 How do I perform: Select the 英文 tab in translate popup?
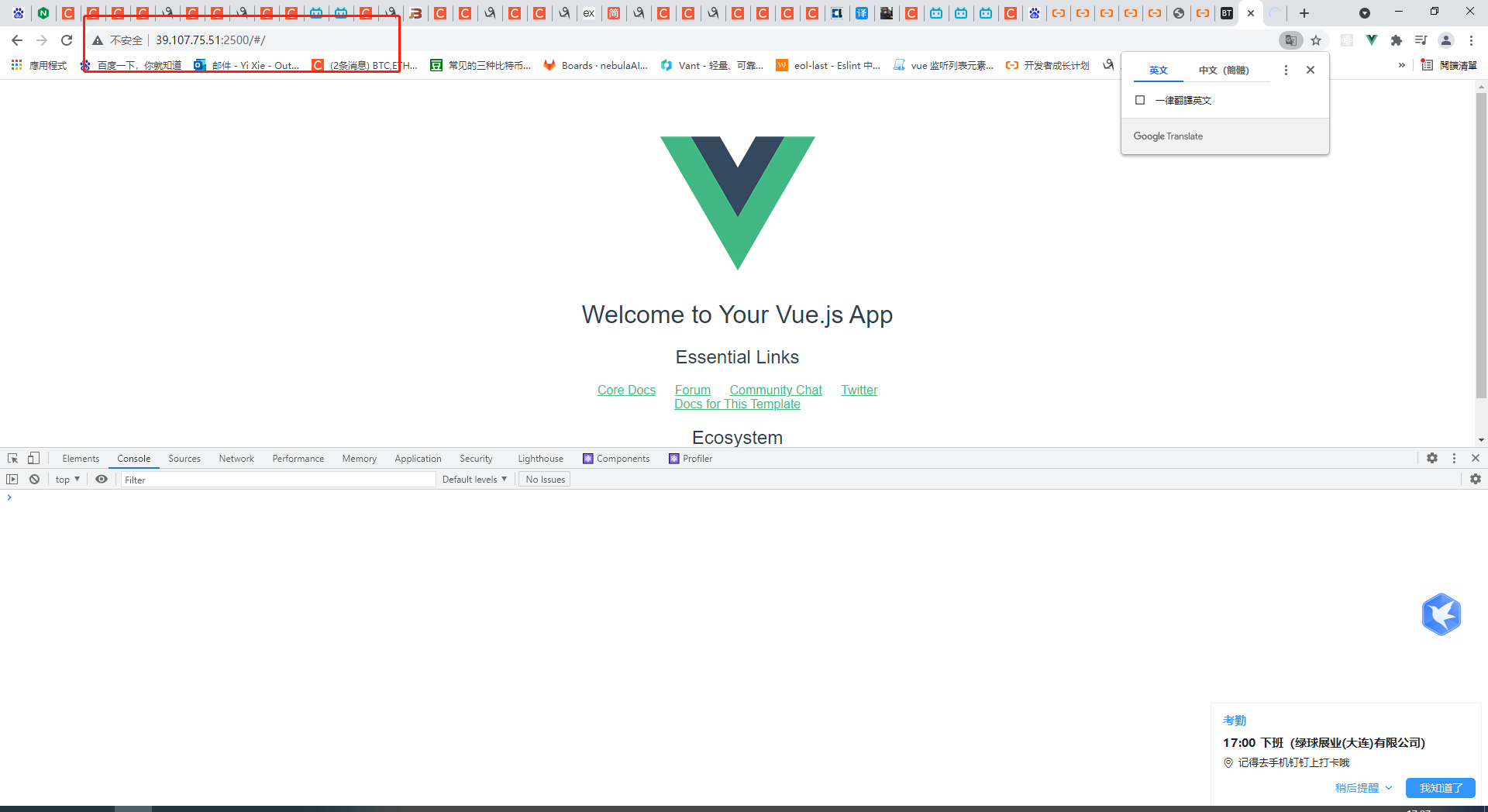pos(1159,70)
